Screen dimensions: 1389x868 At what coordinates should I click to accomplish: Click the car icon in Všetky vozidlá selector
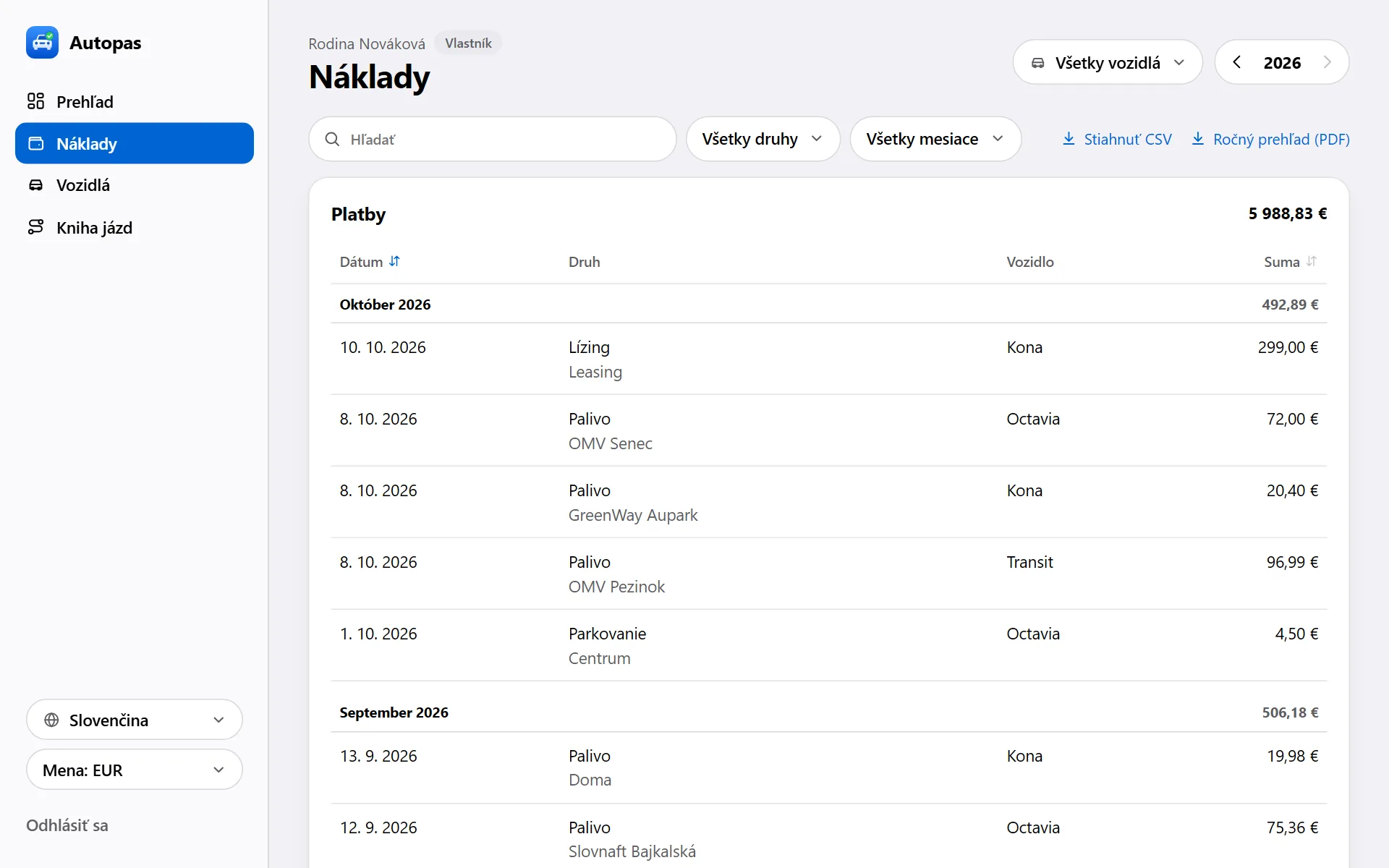click(x=1037, y=63)
